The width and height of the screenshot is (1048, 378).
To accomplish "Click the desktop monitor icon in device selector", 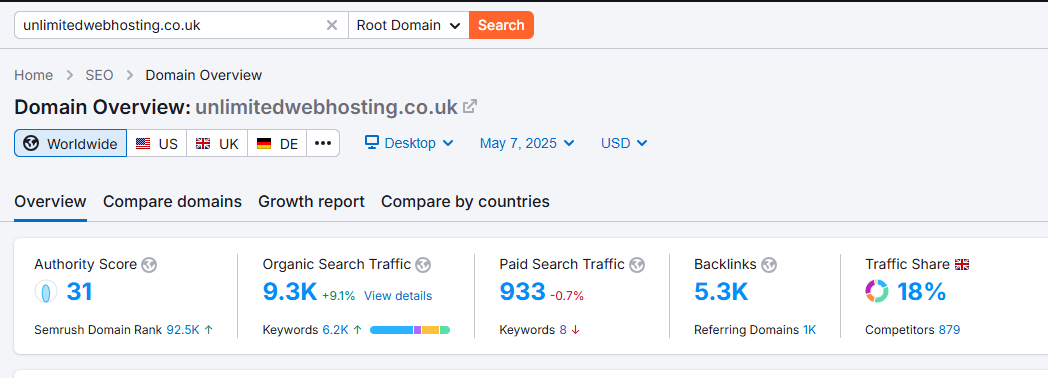I will click(372, 142).
